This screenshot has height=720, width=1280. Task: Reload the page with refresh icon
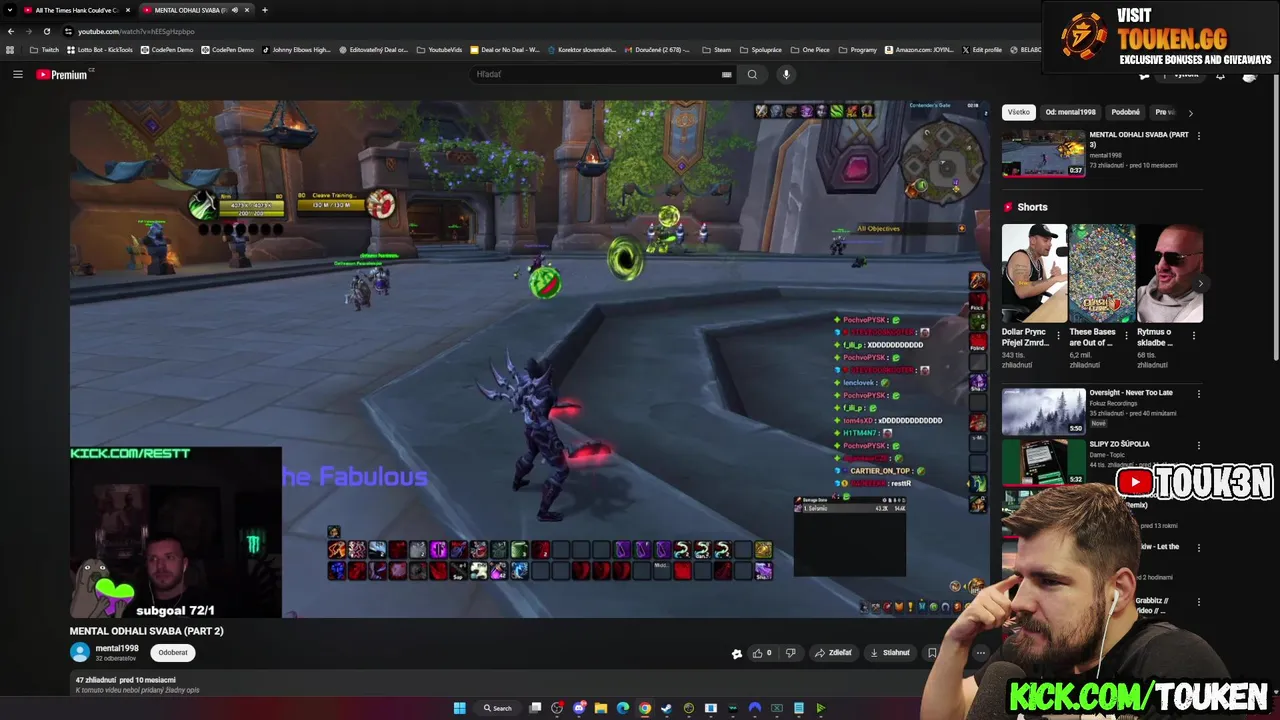(46, 31)
